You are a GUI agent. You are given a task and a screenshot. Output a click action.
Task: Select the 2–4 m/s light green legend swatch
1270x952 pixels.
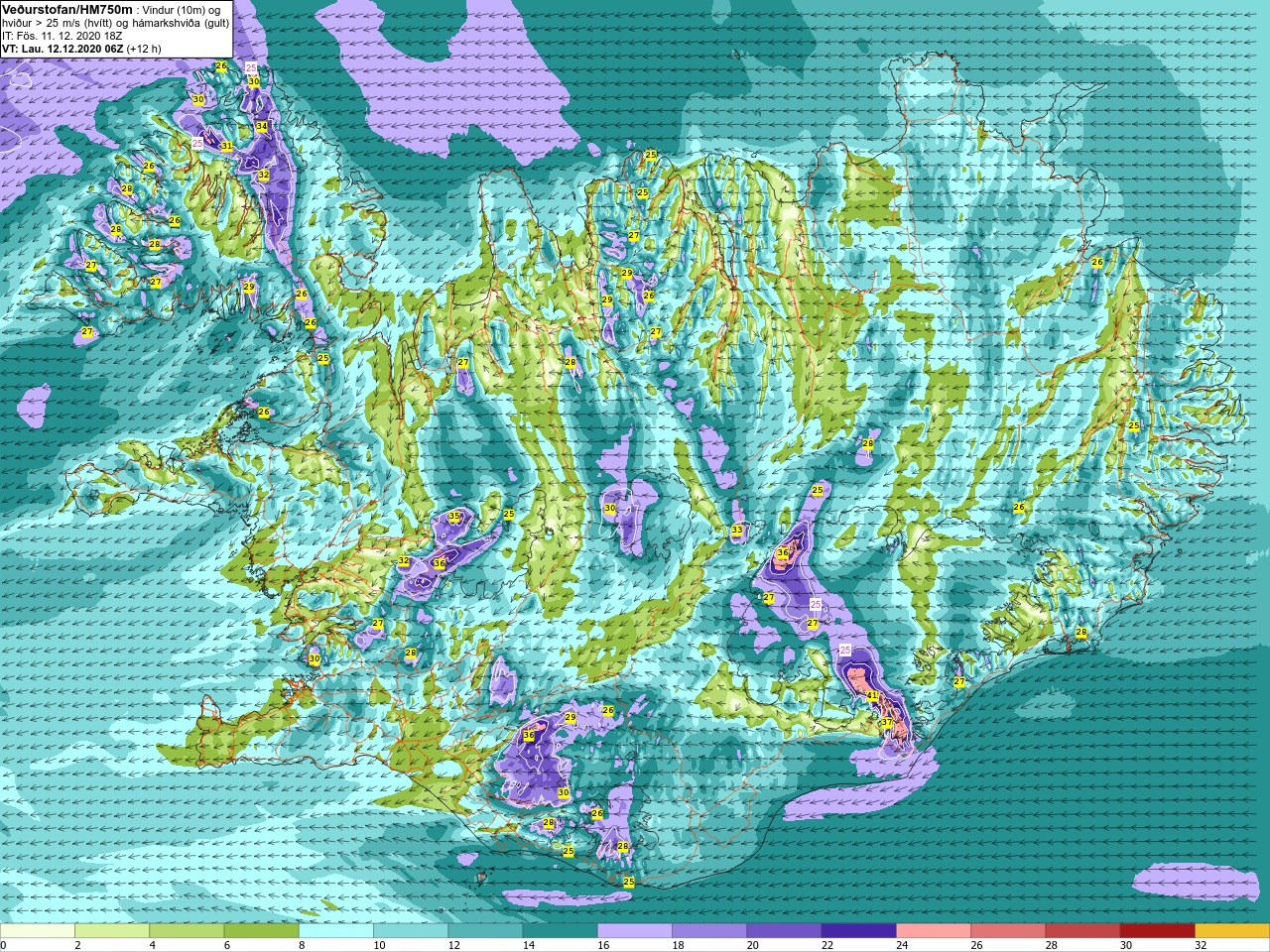coord(112,931)
